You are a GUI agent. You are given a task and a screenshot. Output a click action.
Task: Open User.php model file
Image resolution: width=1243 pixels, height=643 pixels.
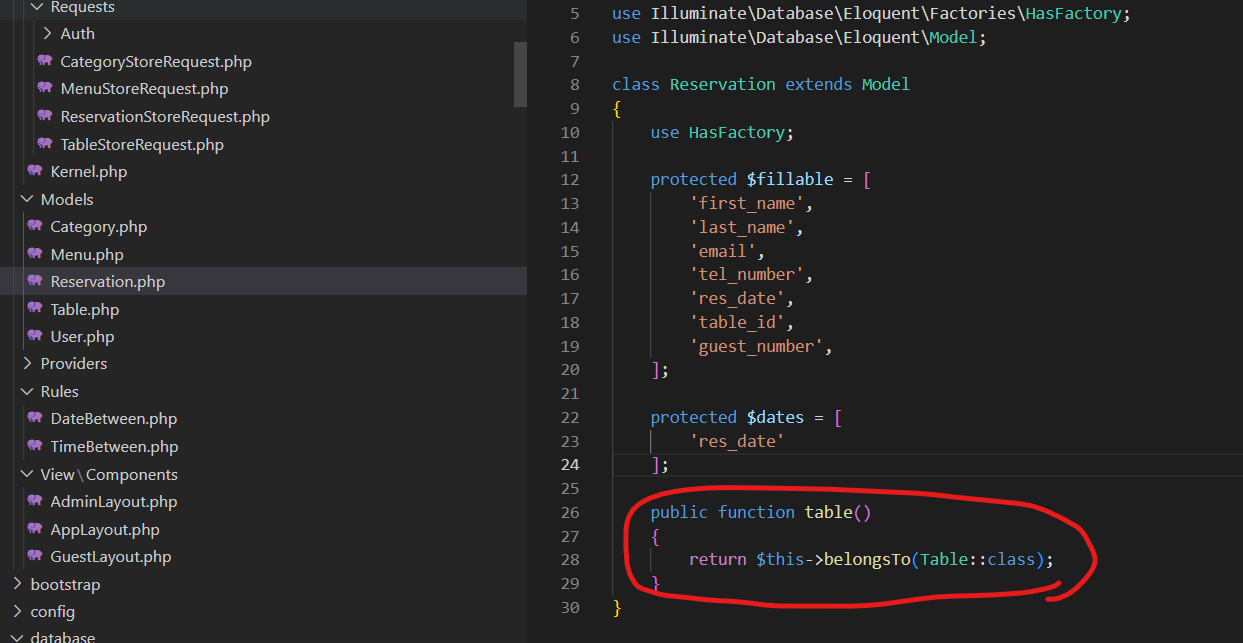coord(82,337)
